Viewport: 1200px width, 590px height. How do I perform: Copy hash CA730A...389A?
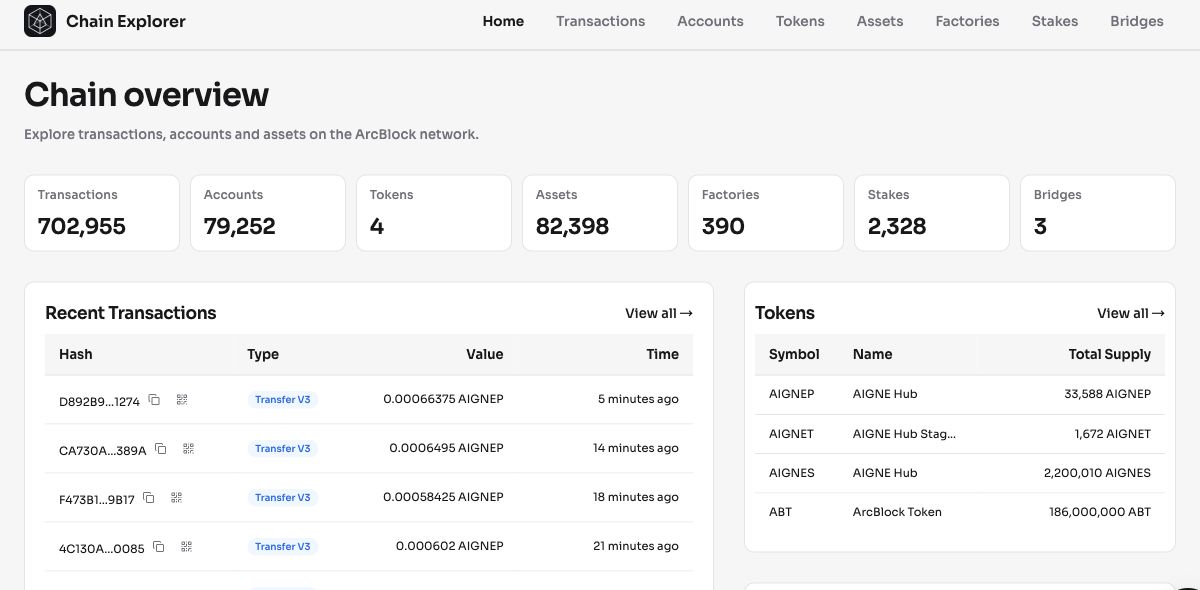[x=160, y=448]
